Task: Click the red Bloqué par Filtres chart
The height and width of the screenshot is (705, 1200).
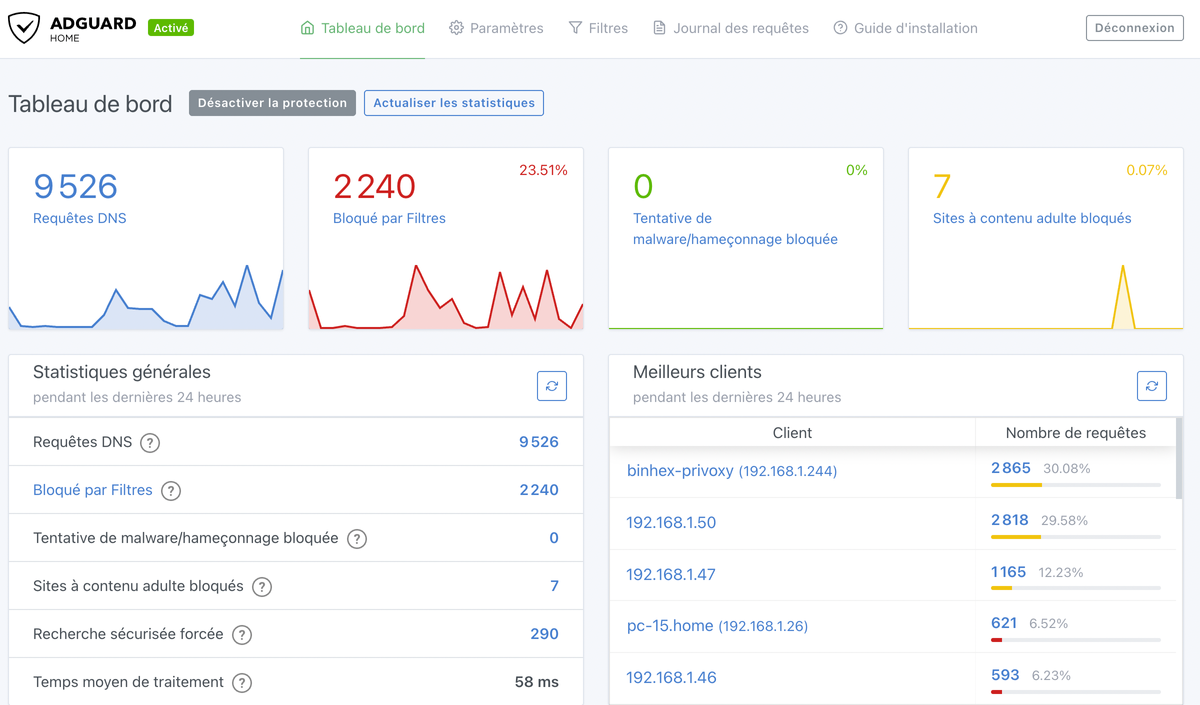Action: click(446, 297)
